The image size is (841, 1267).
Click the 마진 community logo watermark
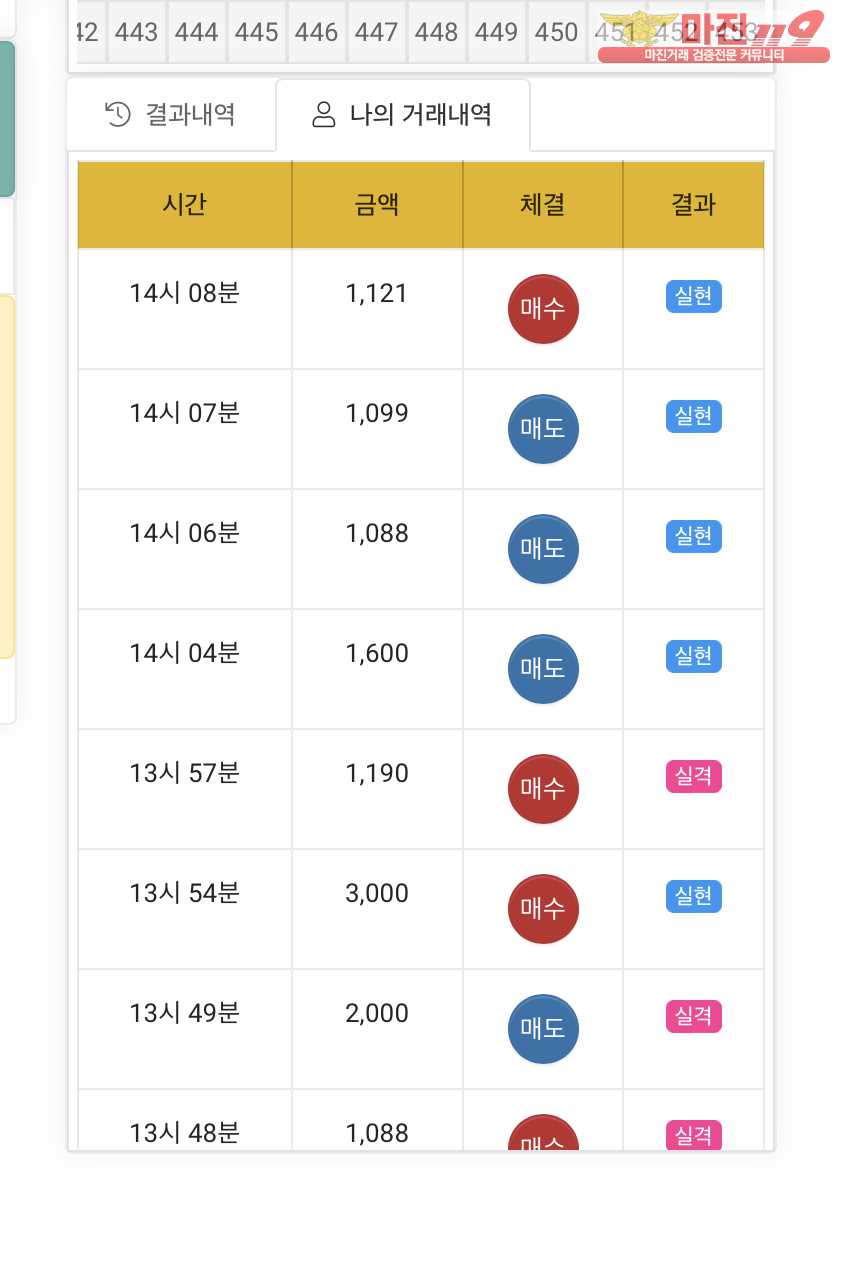(714, 36)
